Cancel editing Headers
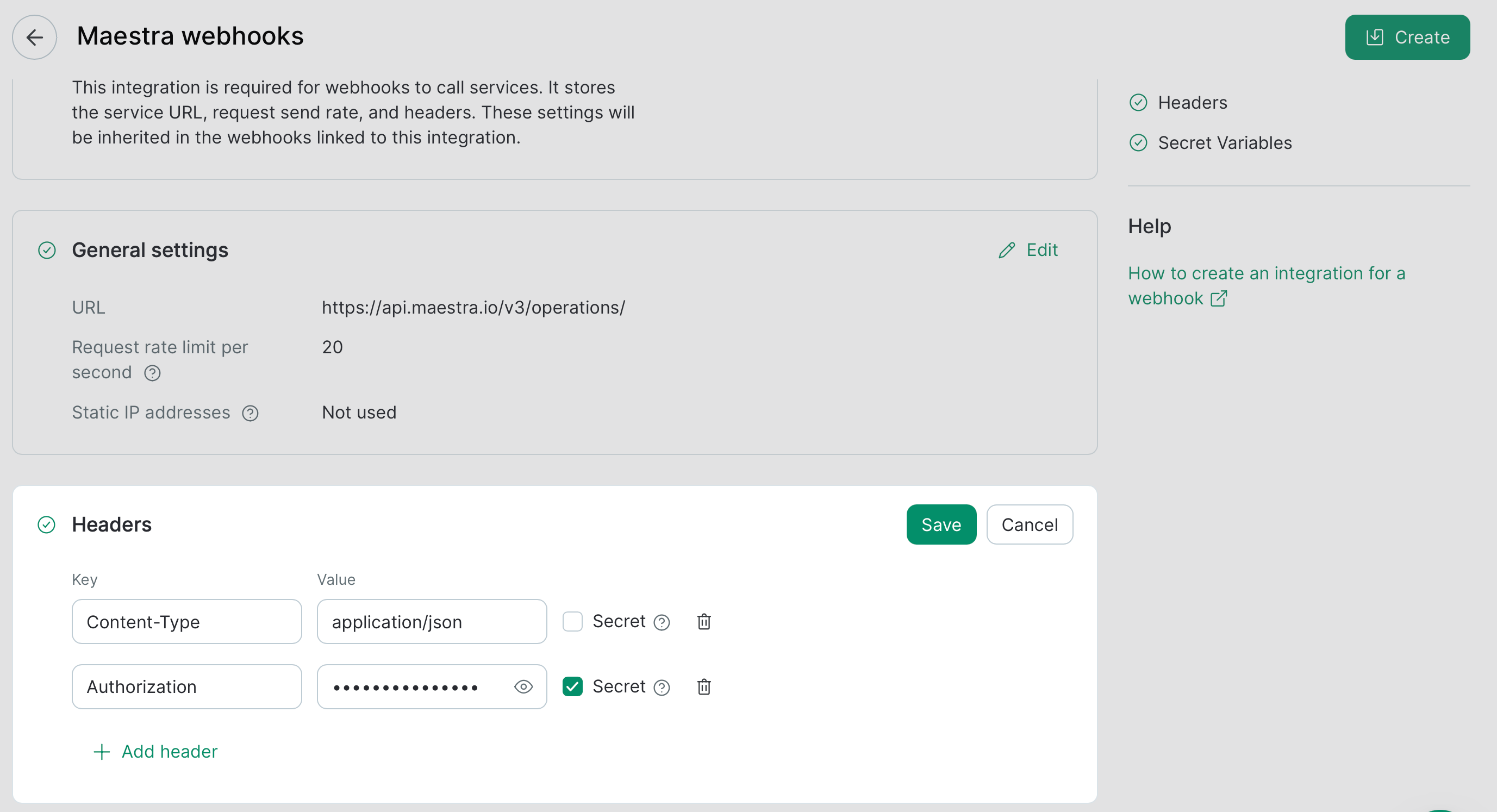 (1029, 524)
